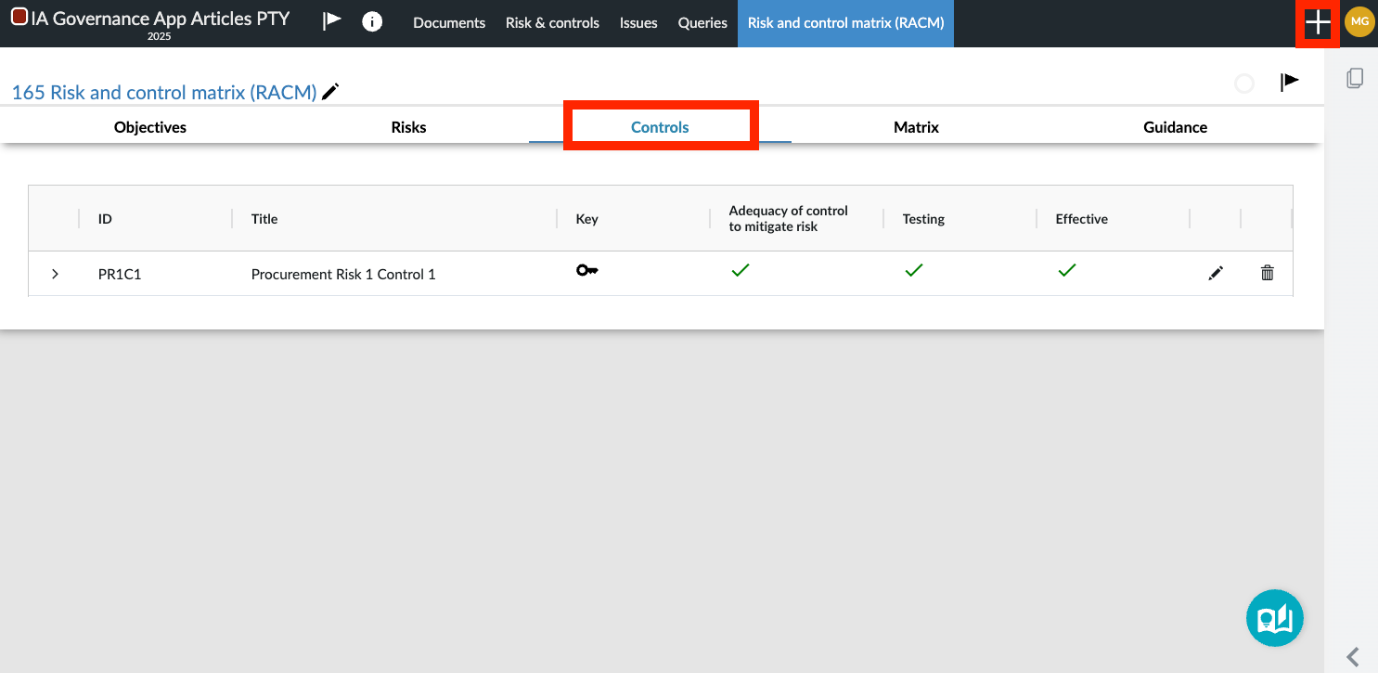Open the teal guide book button
The width and height of the screenshot is (1378, 673).
1275,618
